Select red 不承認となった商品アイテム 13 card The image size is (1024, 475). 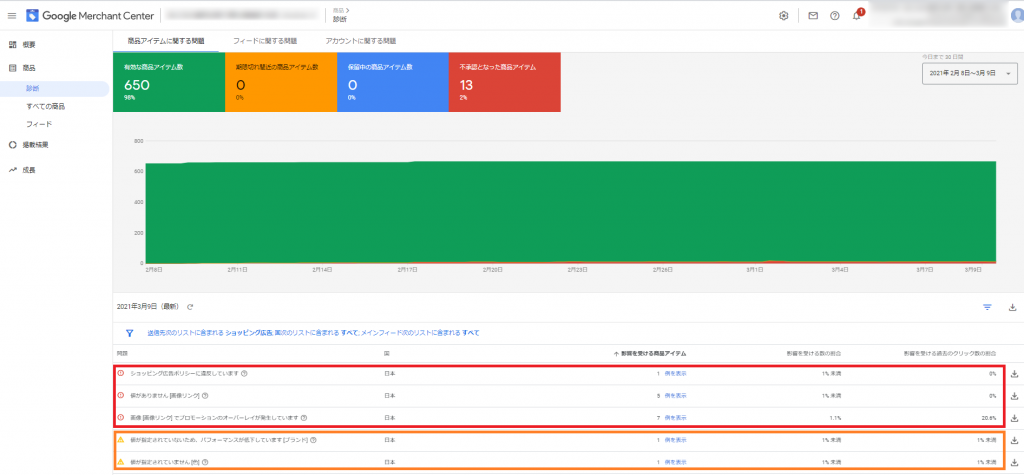pyautogui.click(x=505, y=82)
